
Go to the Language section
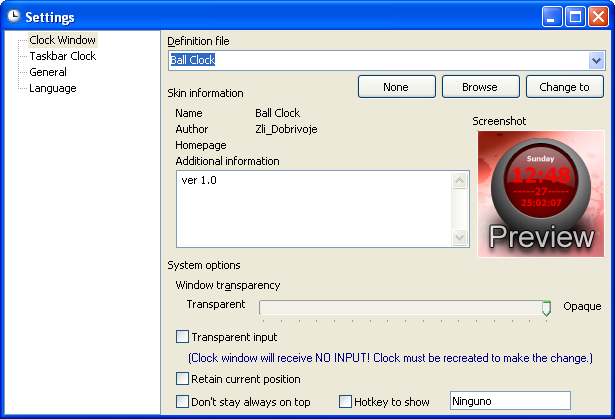[53, 88]
